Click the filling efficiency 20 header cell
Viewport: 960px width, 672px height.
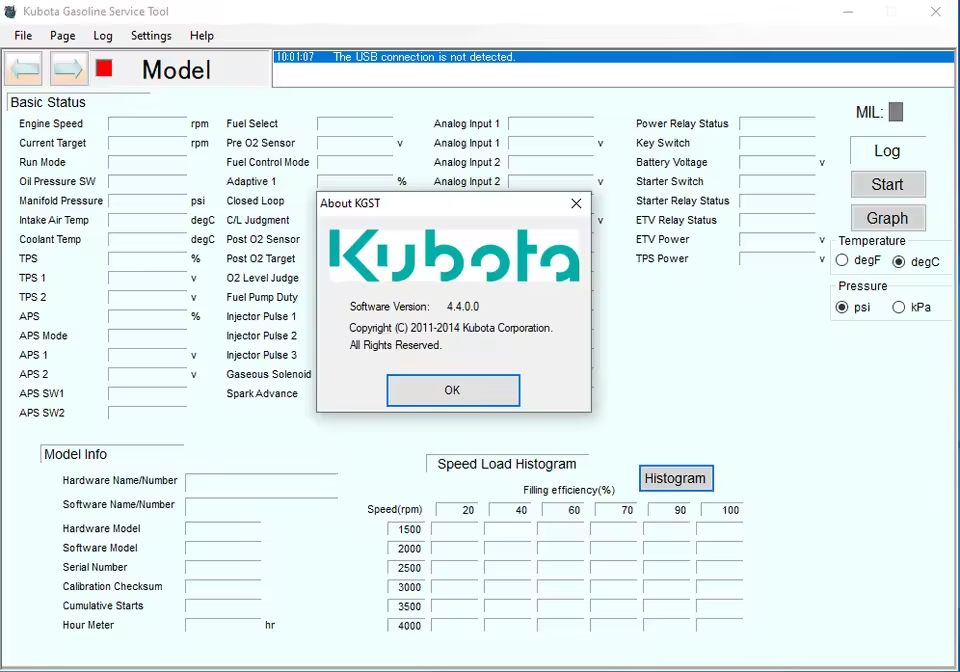457,510
